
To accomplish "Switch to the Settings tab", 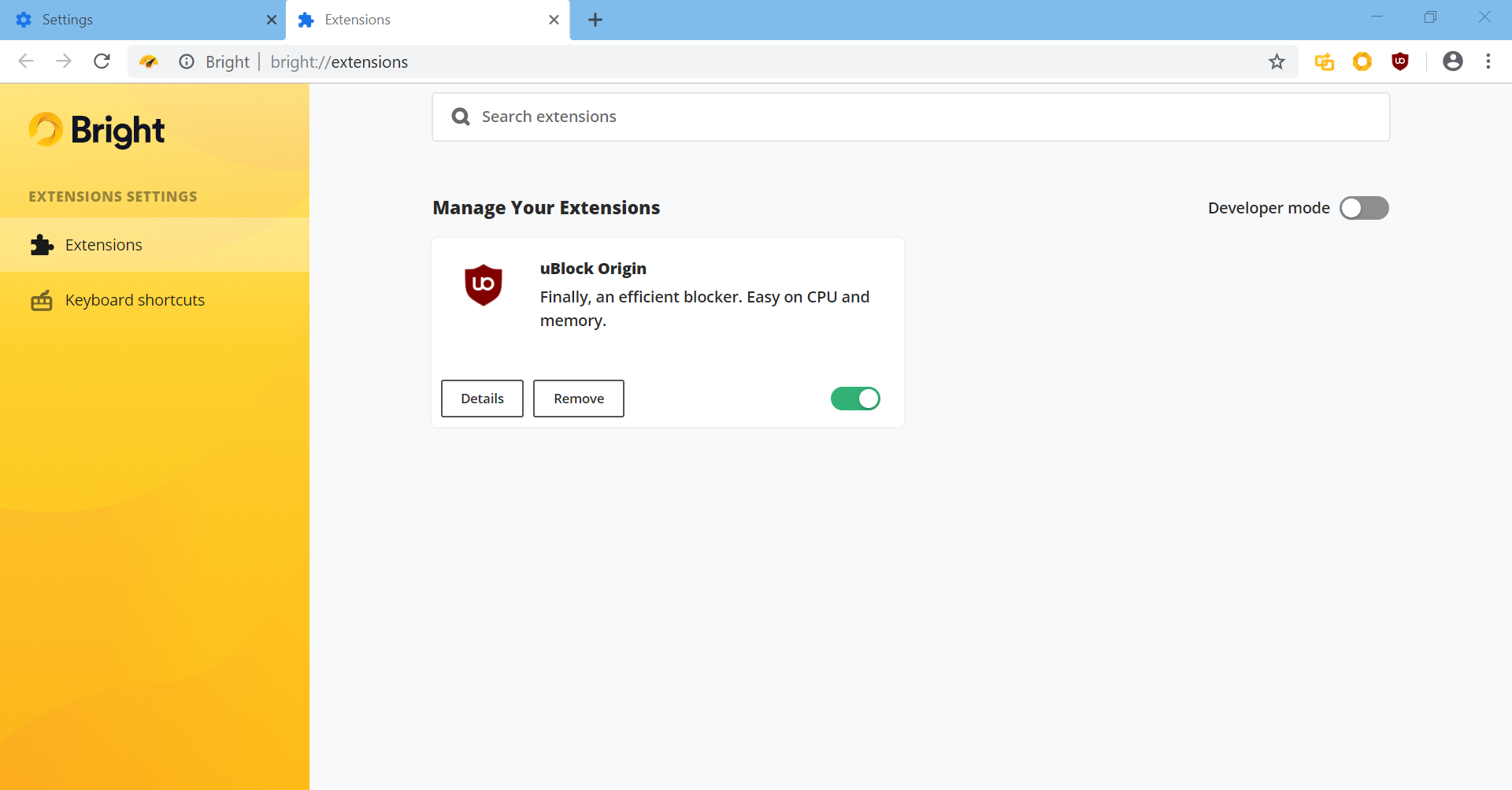I will pos(143,20).
